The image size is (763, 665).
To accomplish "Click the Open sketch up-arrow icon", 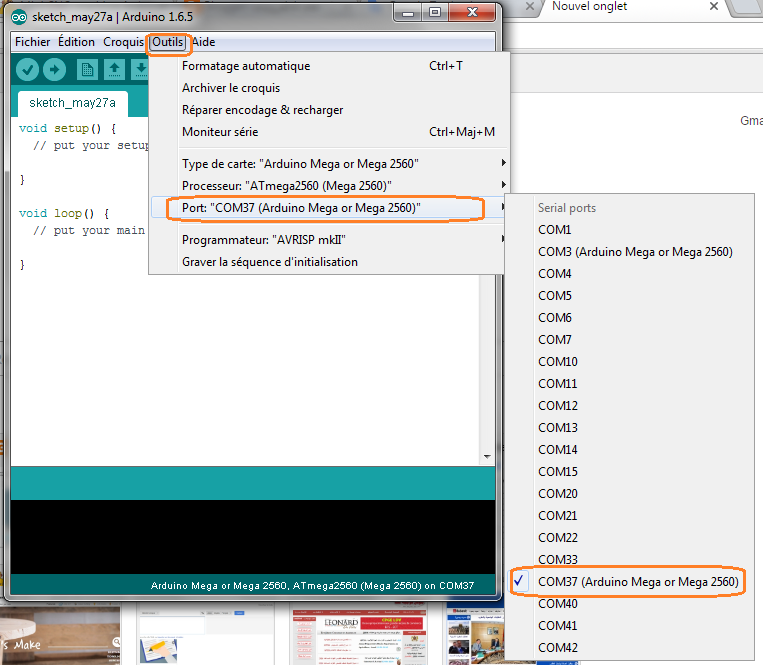I will [114, 70].
